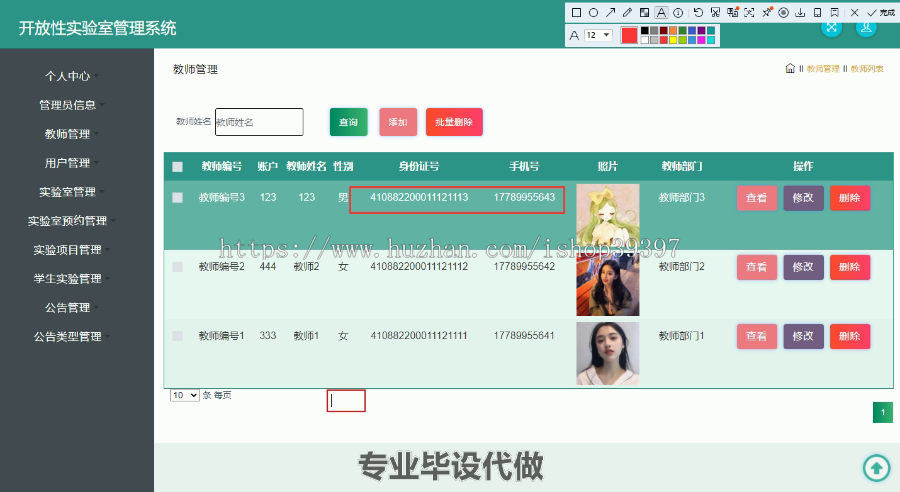
Task: Expand the 用户管理 sidebar menu
Action: [72, 162]
